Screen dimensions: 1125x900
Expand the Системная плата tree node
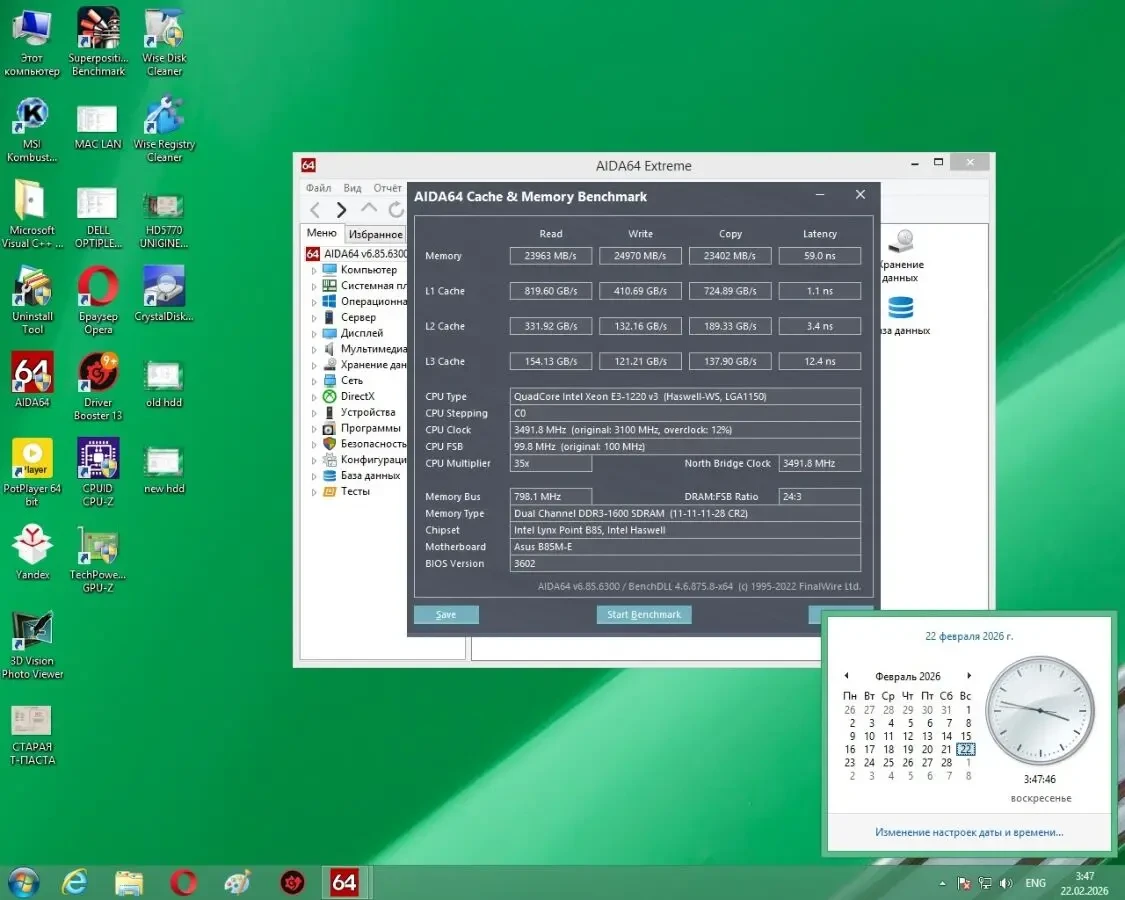(314, 286)
